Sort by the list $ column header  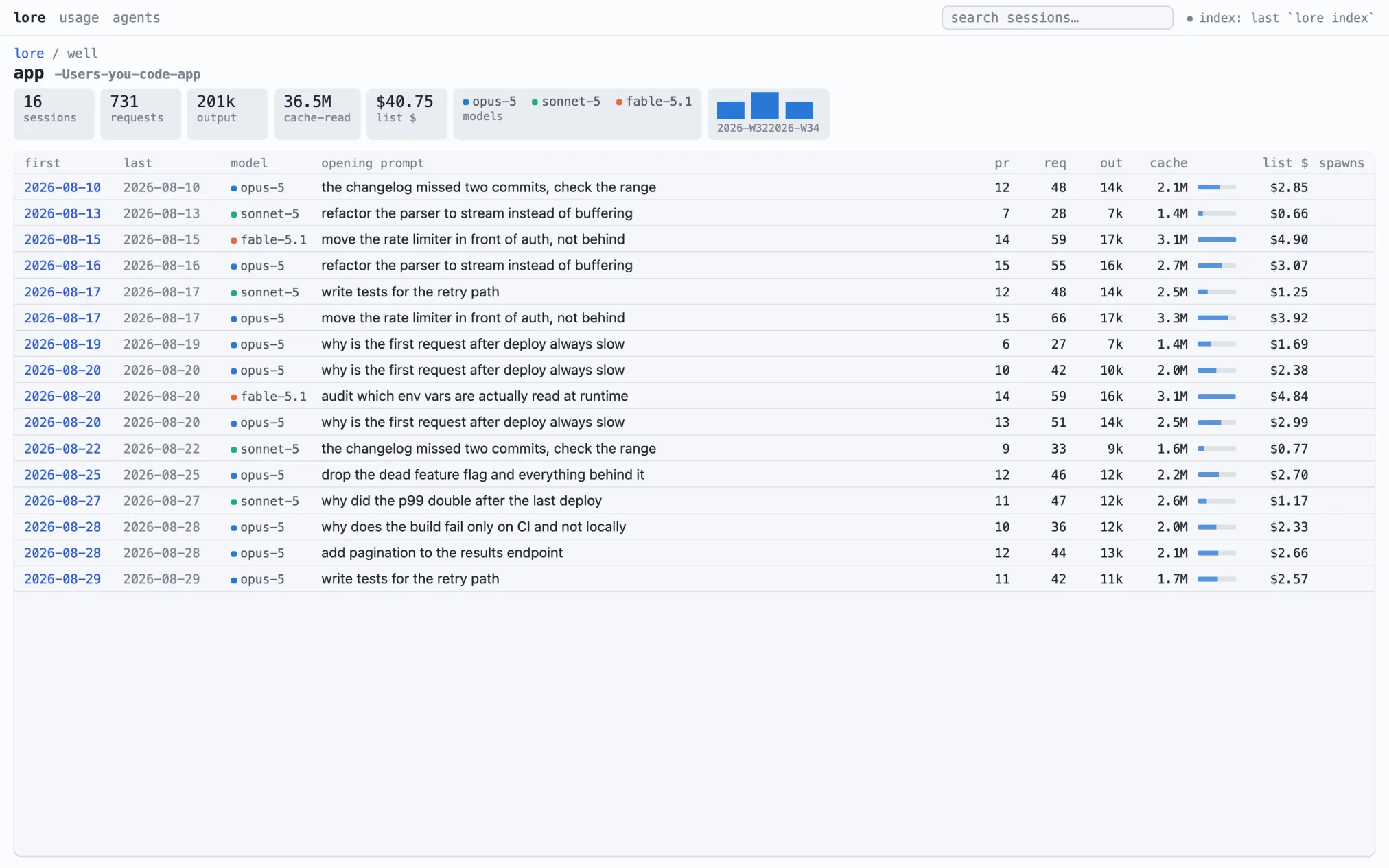coord(1285,163)
